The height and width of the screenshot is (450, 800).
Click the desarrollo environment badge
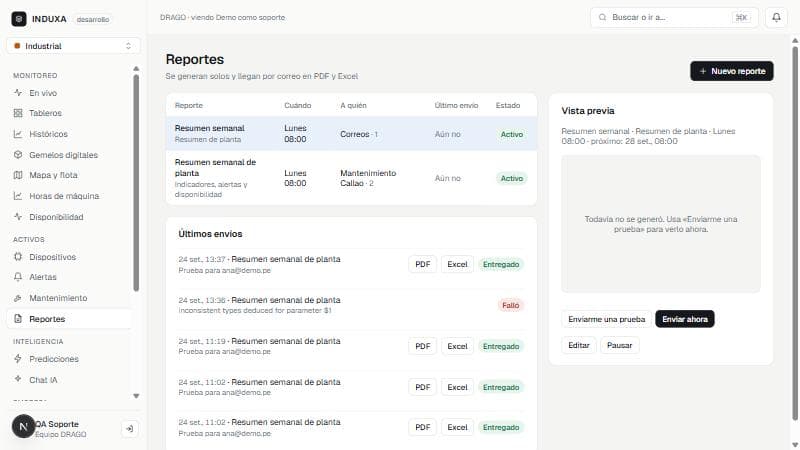coord(93,19)
